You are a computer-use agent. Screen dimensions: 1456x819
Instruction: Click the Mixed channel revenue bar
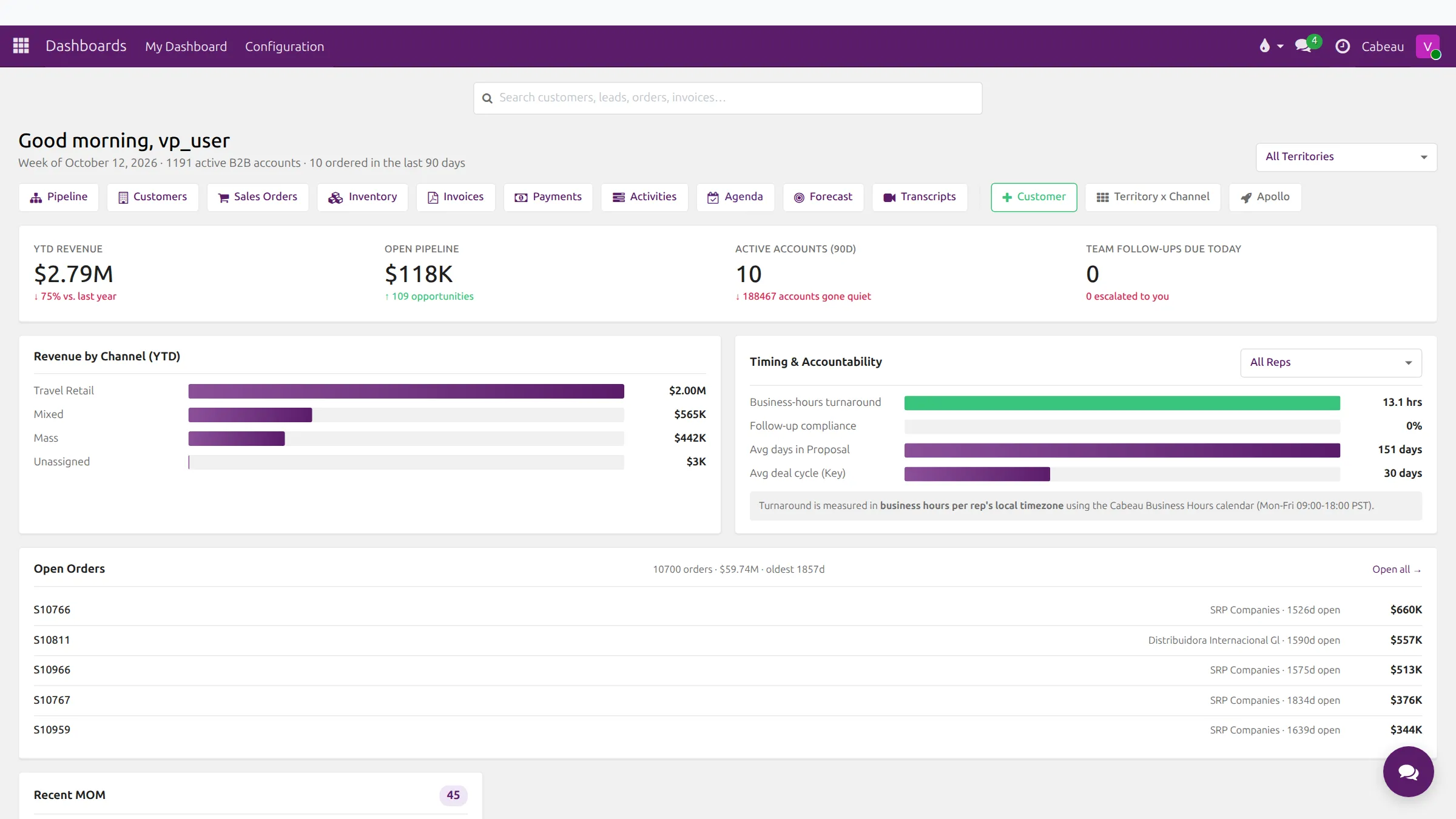click(x=250, y=415)
